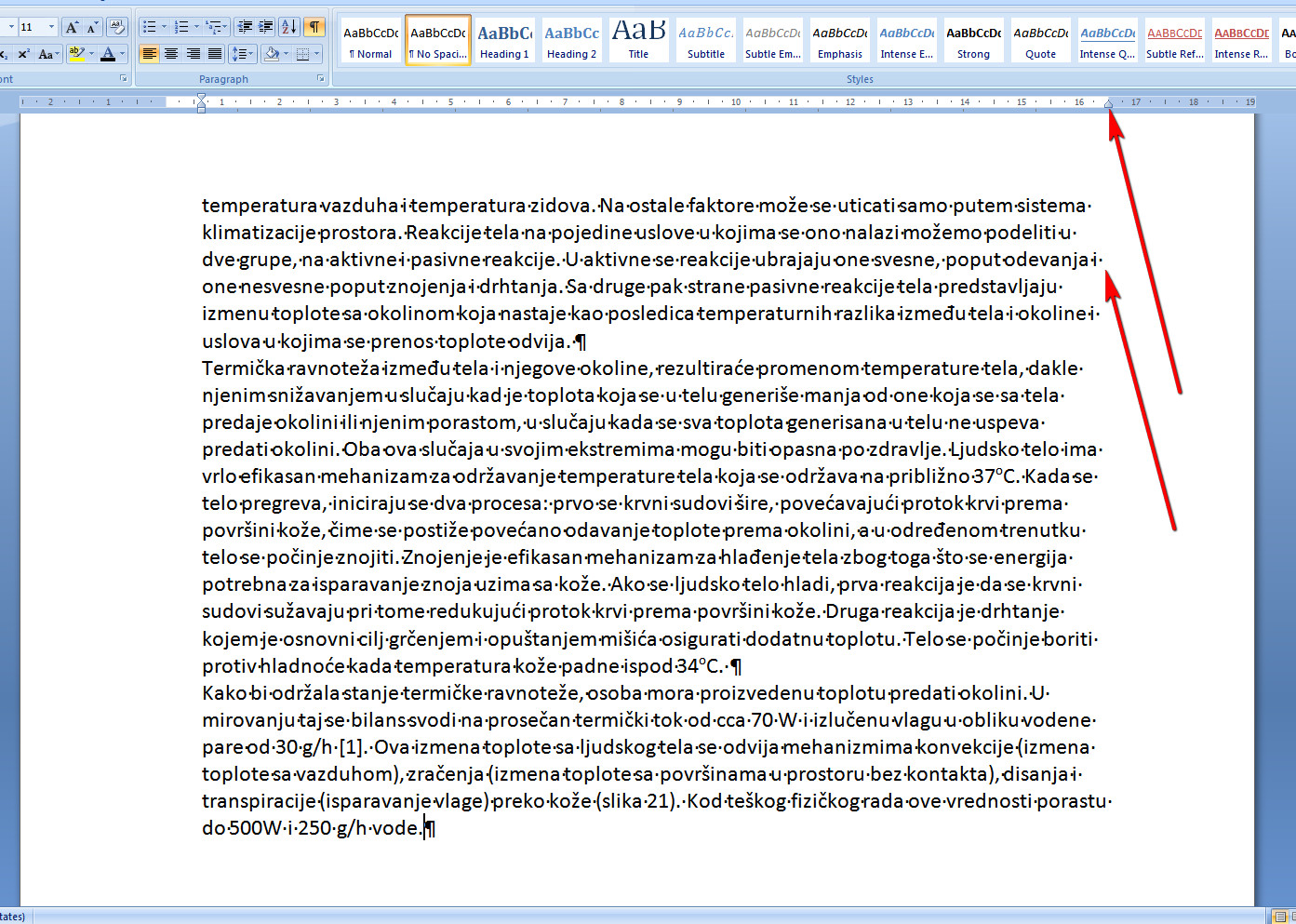Open the bullet library dropdown arrow

tap(165, 27)
